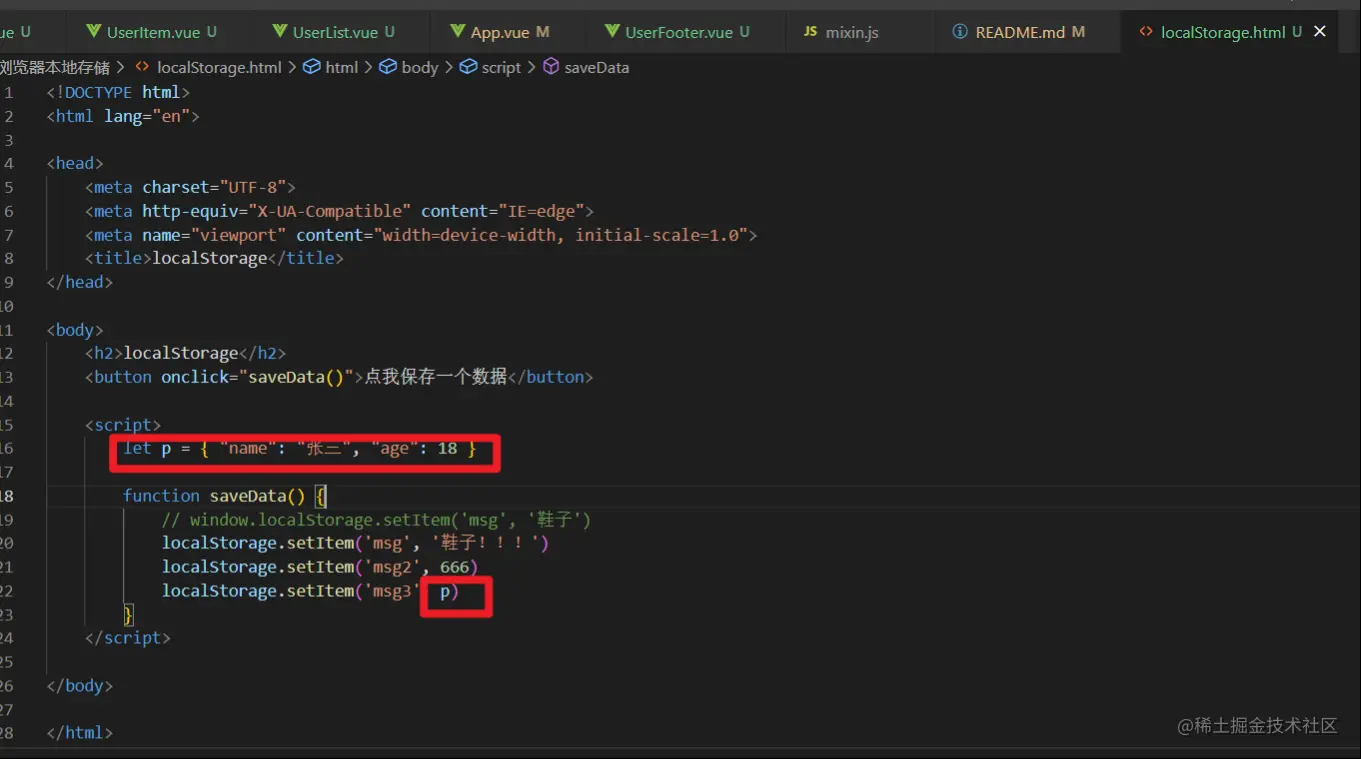Screen dimensions: 1361x759
Task: Click the symbol icon beside body breadcrumb
Action: coord(388,67)
